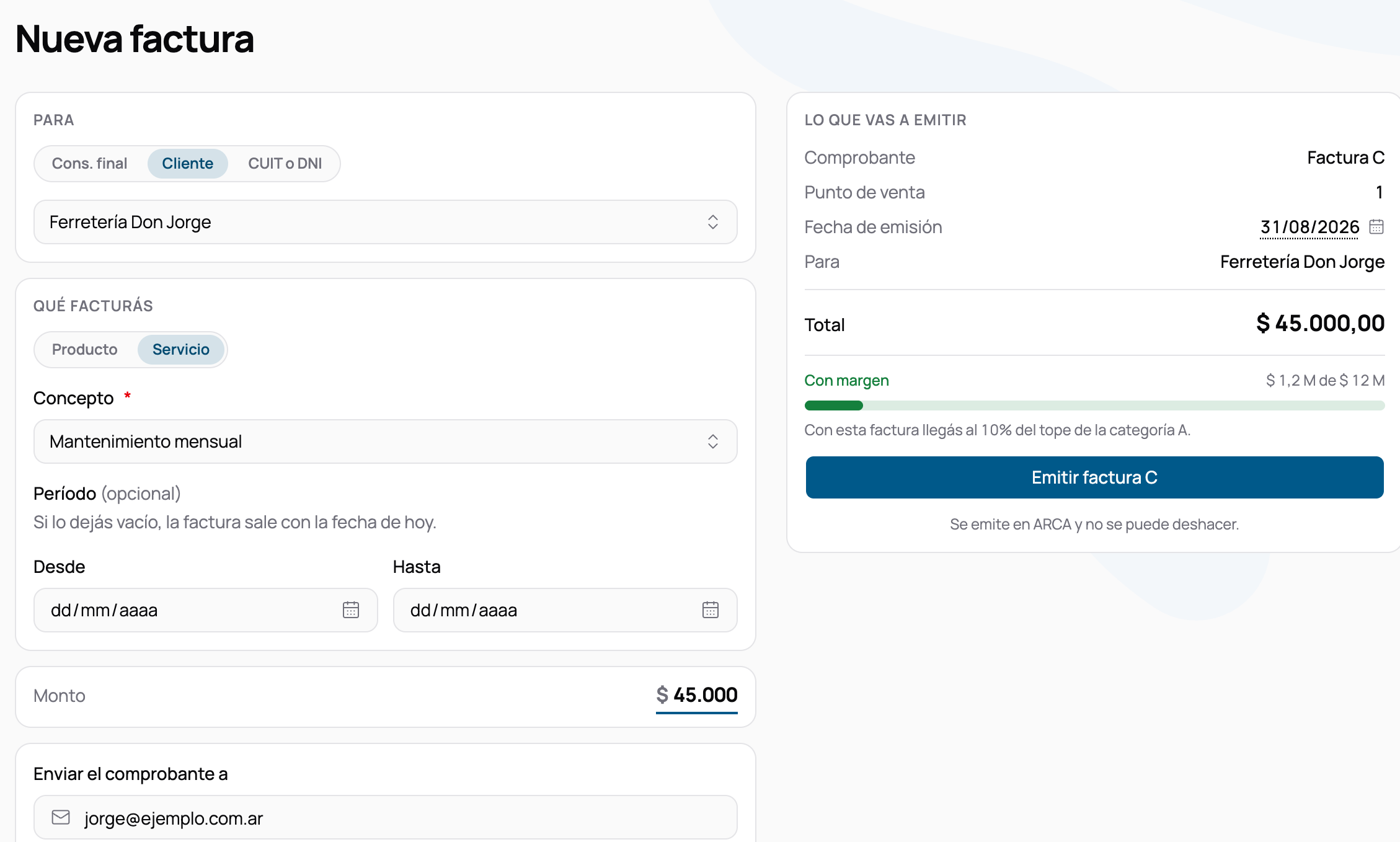Edit emission date 31/08/2026
Screen dimensions: 1400x842
[x=1309, y=227]
